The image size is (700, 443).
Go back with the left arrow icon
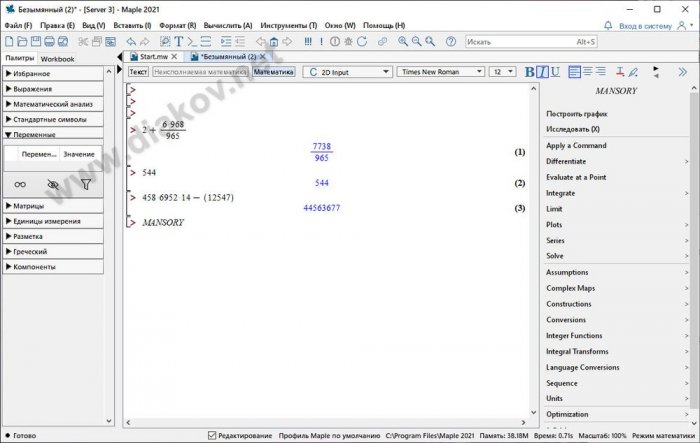261,42
